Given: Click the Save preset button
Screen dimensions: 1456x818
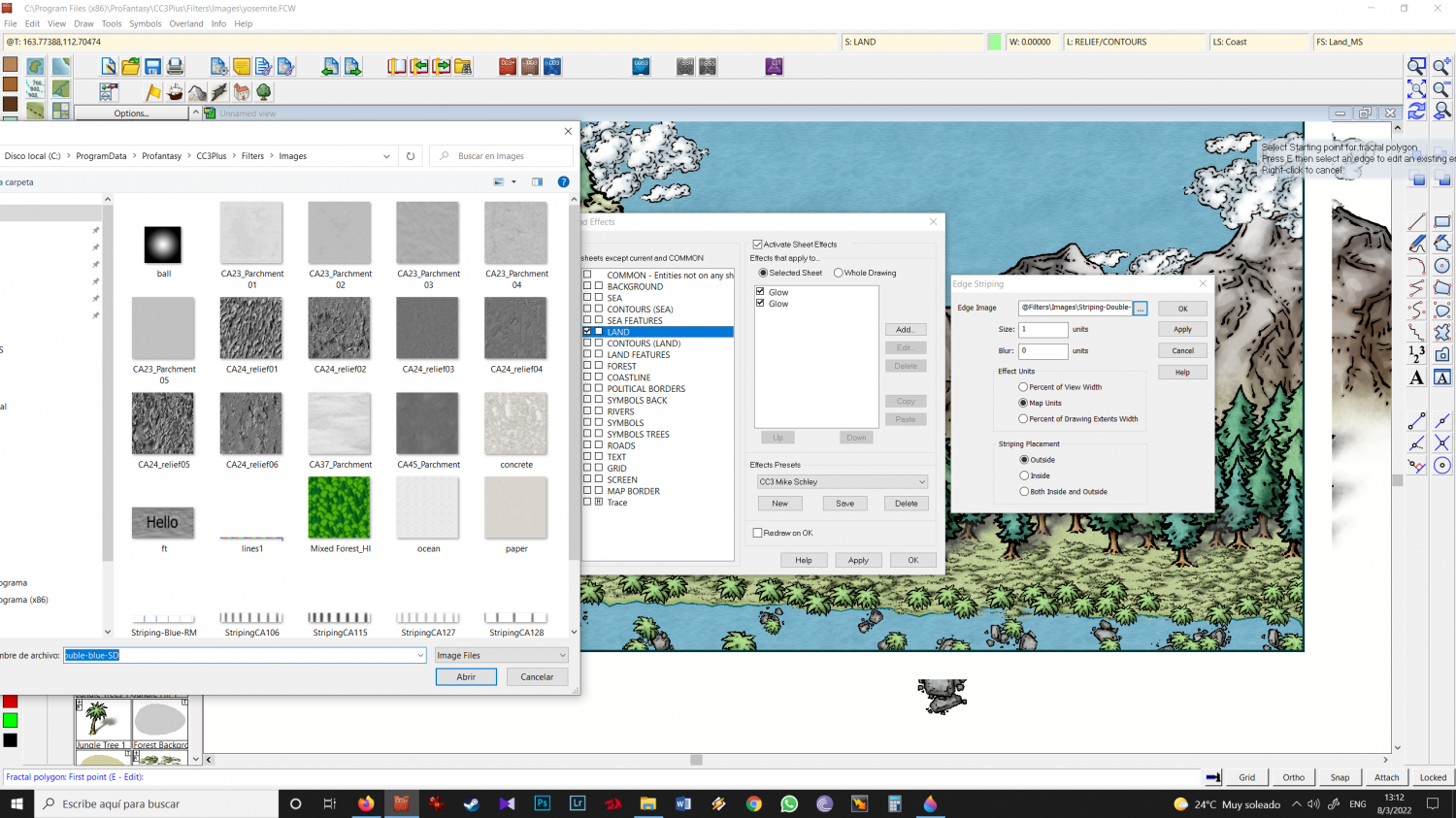Looking at the screenshot, I should pos(844,504).
